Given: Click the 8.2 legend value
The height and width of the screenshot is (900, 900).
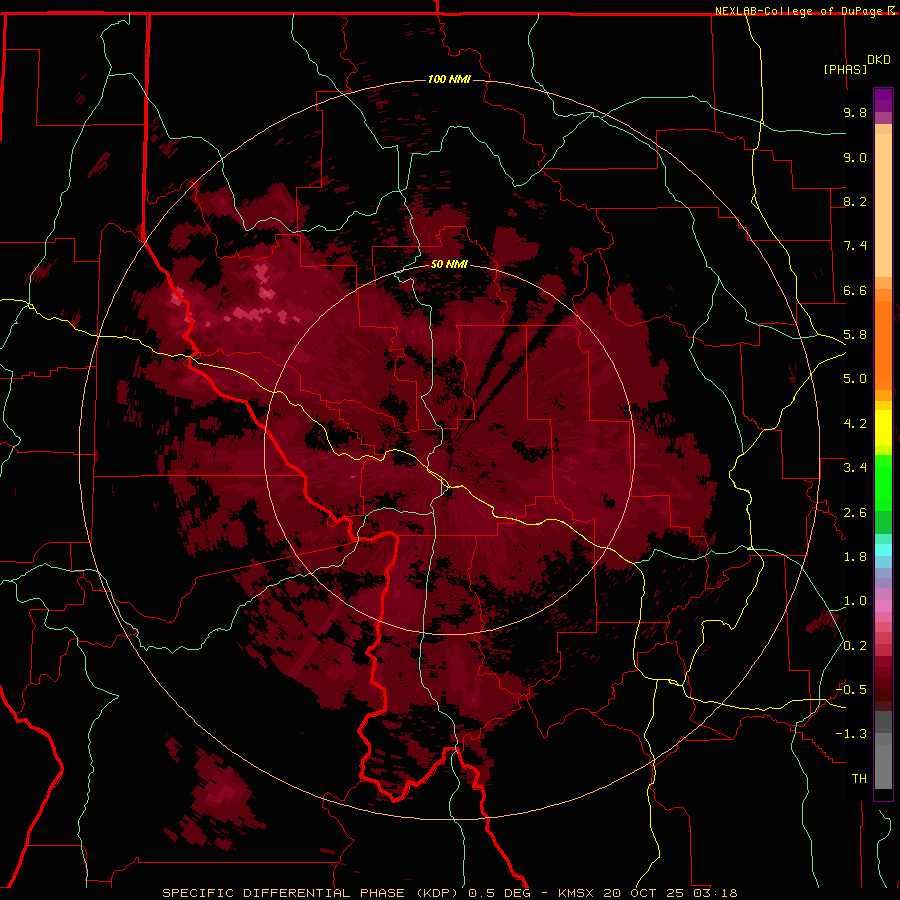Looking at the screenshot, I should pyautogui.click(x=855, y=201).
